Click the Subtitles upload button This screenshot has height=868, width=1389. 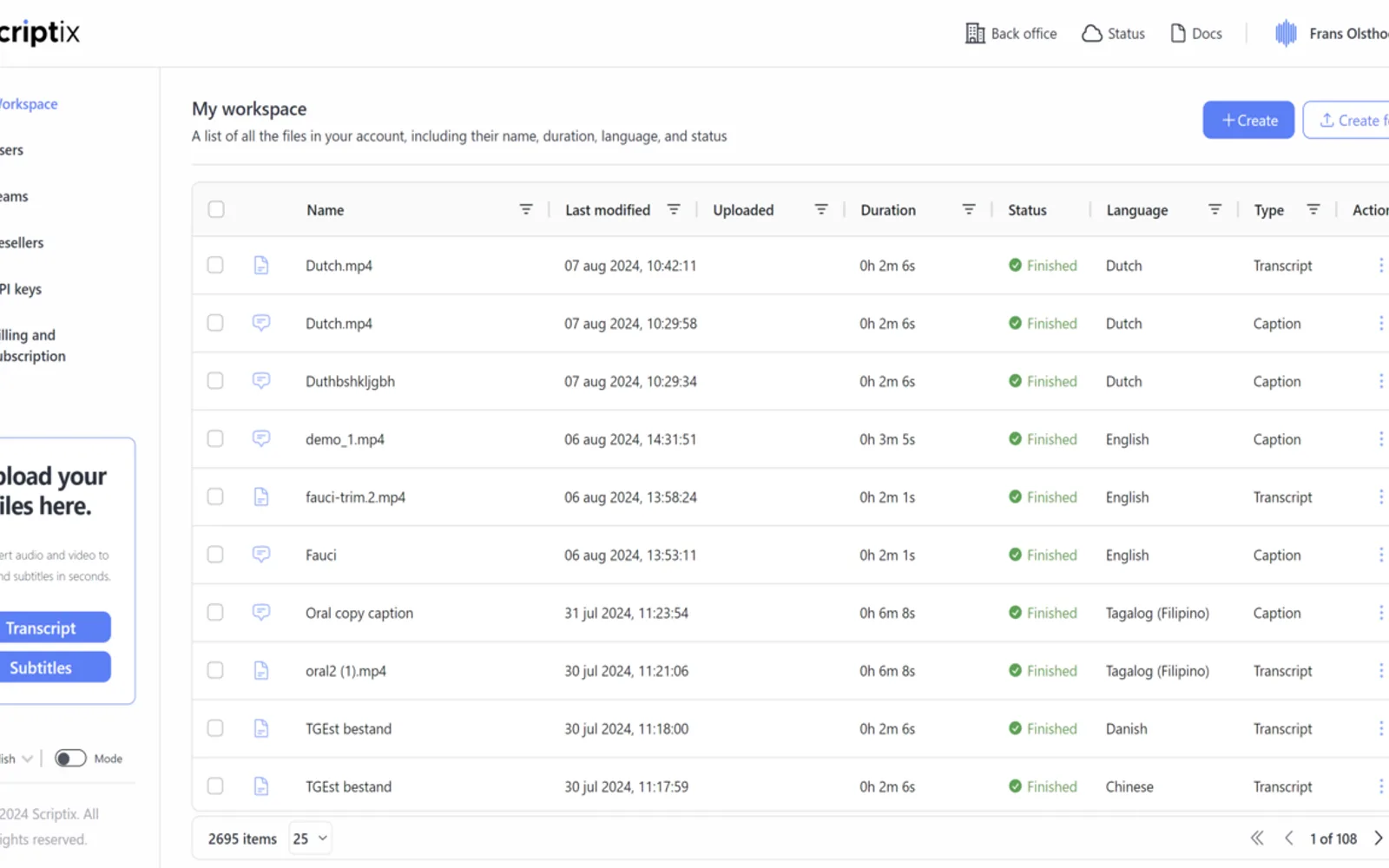coord(54,667)
